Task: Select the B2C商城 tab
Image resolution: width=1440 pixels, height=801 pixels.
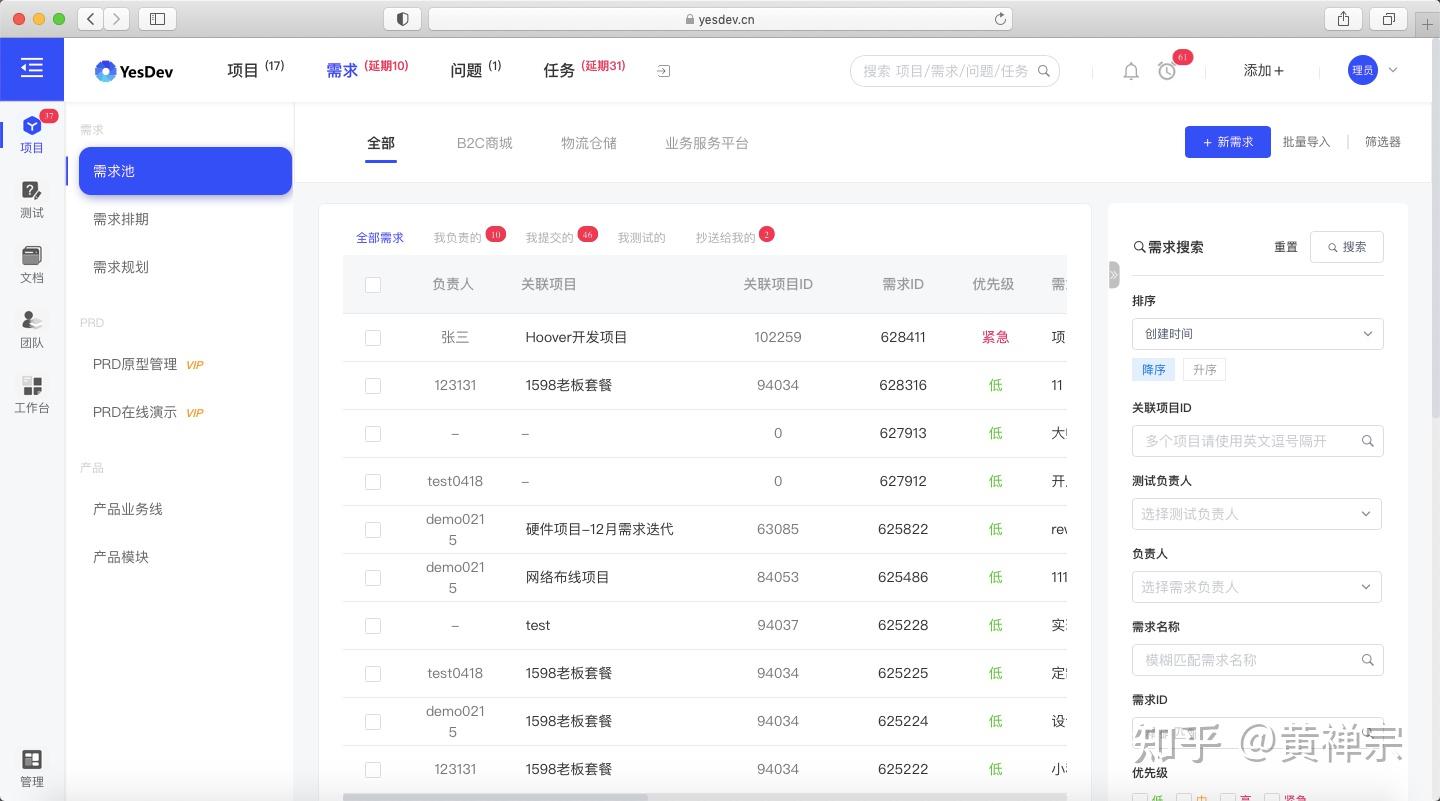Action: (x=484, y=143)
